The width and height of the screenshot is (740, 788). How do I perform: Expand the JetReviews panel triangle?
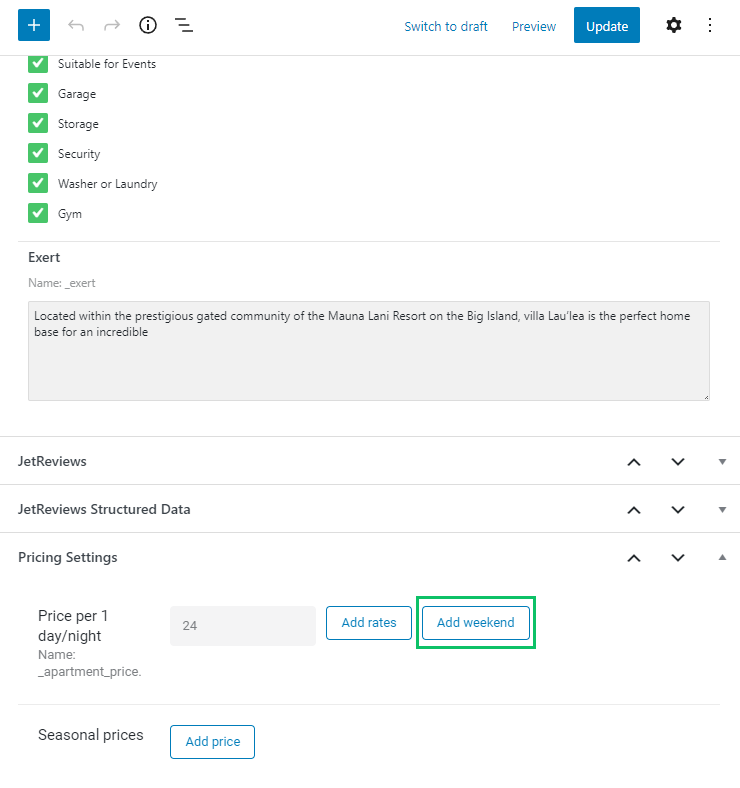coord(722,462)
